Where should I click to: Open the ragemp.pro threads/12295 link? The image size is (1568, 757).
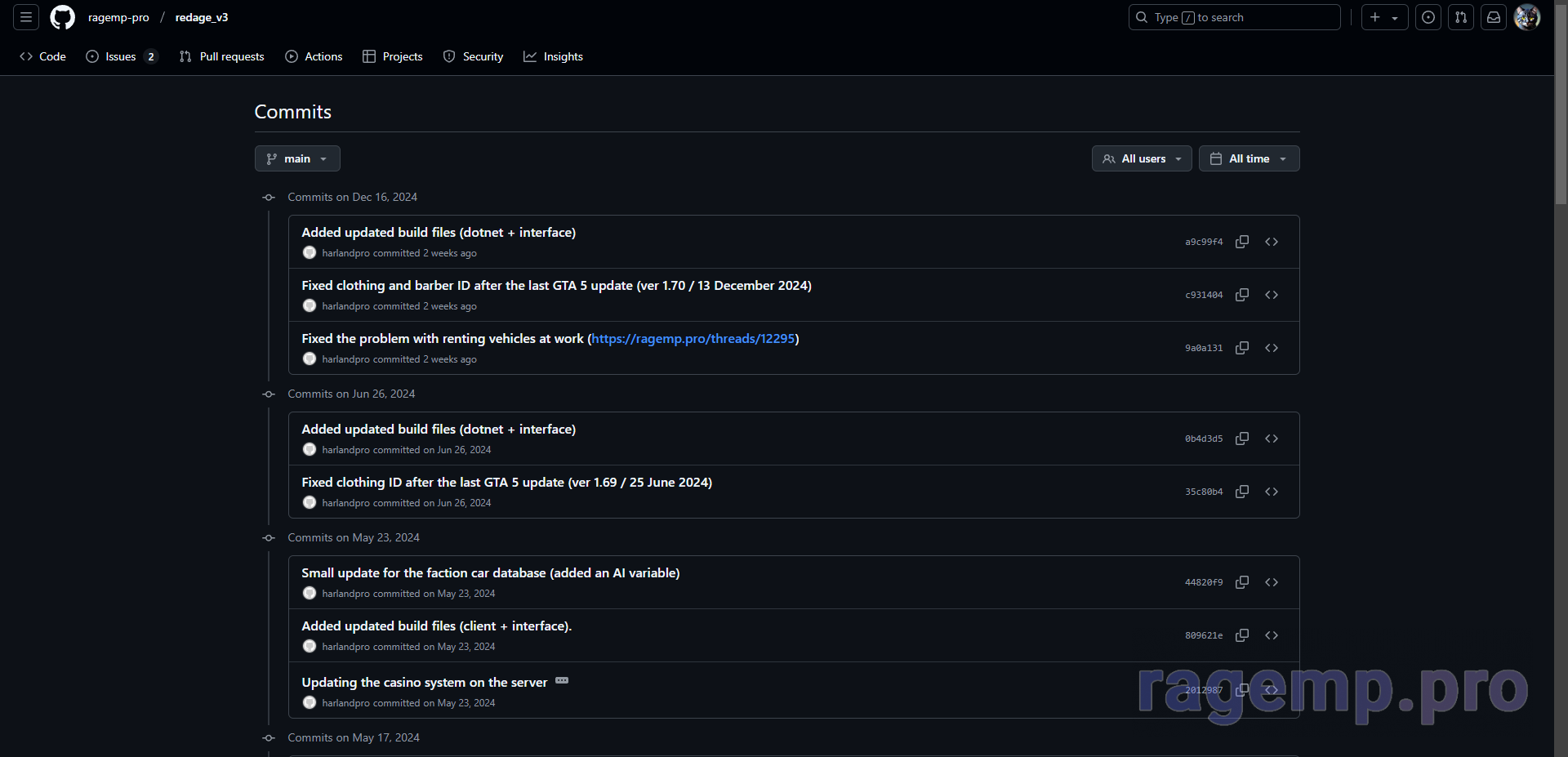pos(693,339)
